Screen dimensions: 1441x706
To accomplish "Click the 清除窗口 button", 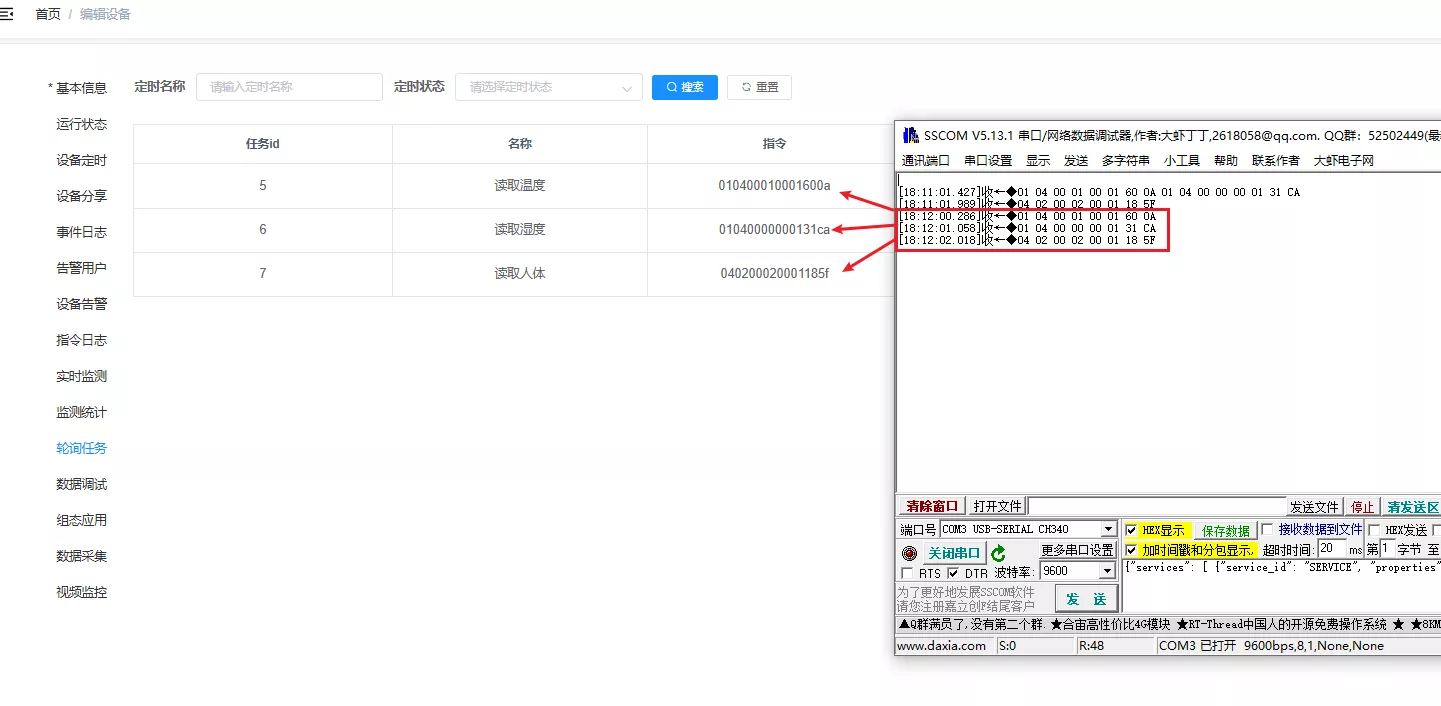I will [x=931, y=506].
